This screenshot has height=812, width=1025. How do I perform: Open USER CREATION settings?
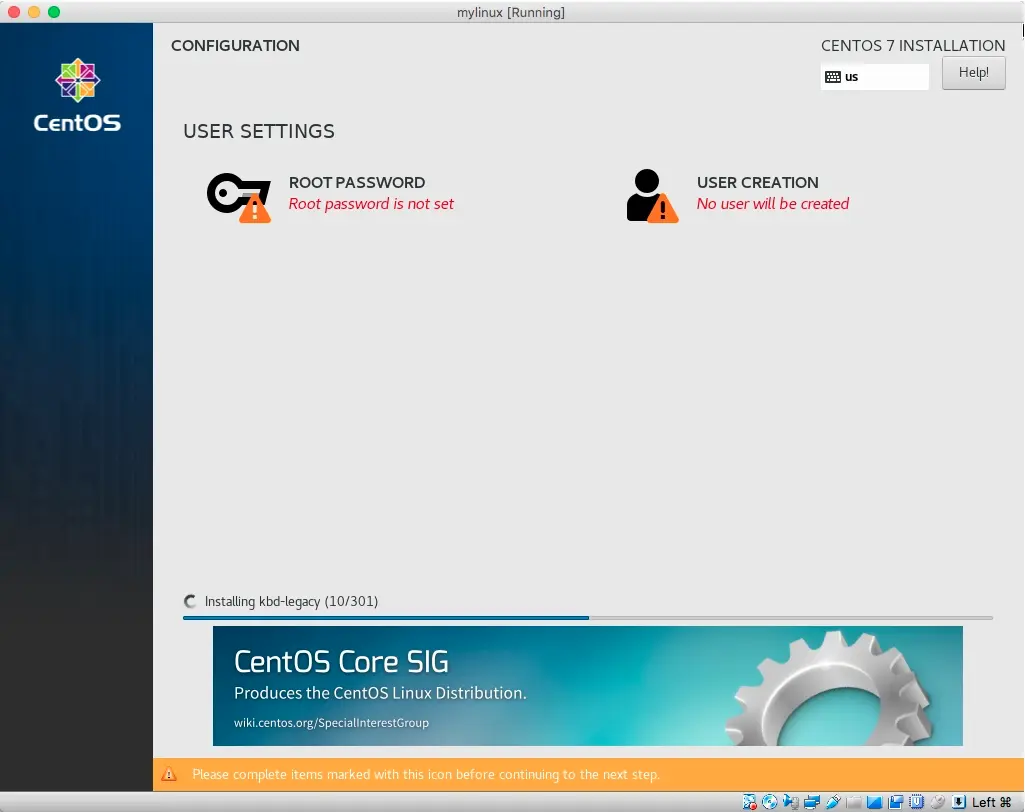(x=758, y=182)
